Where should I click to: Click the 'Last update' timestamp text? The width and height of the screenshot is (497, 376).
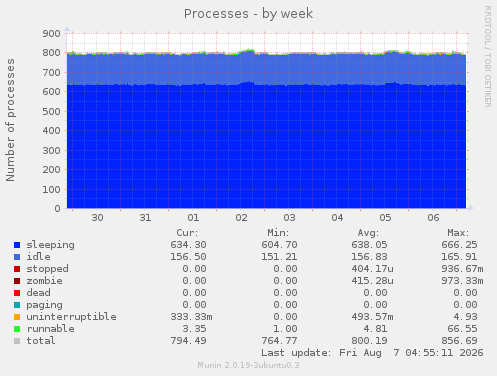click(x=372, y=353)
